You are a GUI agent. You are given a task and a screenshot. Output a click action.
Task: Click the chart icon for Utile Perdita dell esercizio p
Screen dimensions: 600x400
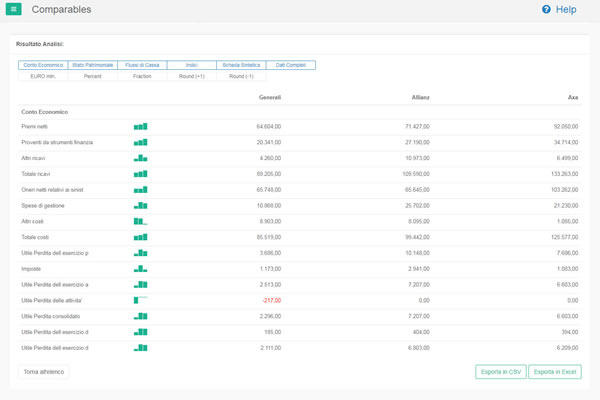tap(140, 253)
